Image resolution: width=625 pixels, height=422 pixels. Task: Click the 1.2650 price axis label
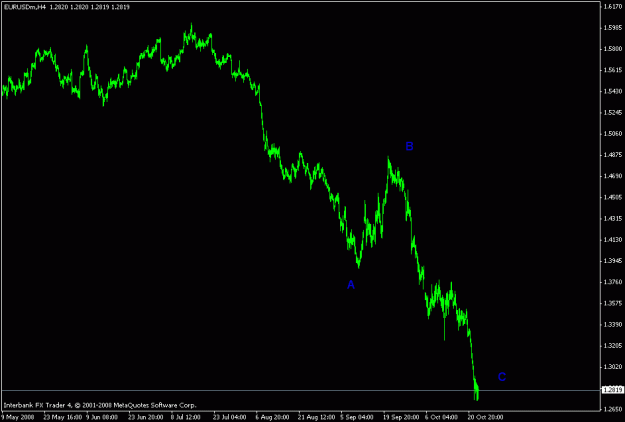[613, 409]
